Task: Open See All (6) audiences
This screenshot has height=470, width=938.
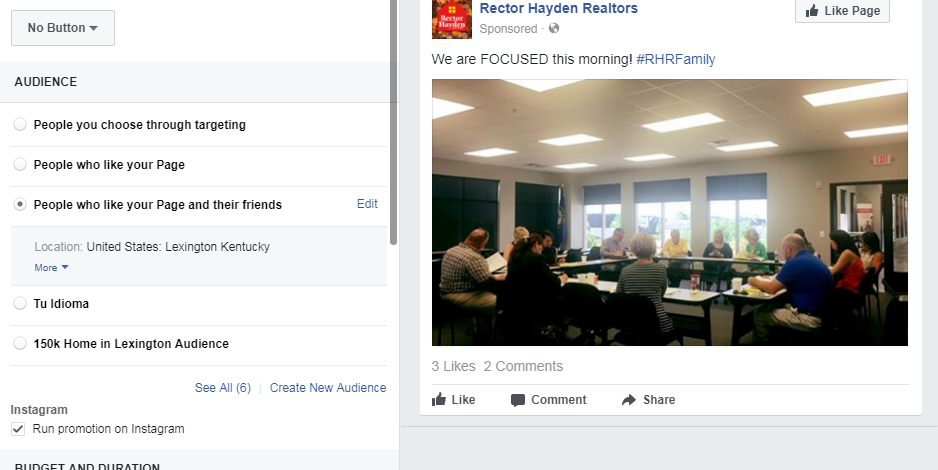Action: [223, 387]
